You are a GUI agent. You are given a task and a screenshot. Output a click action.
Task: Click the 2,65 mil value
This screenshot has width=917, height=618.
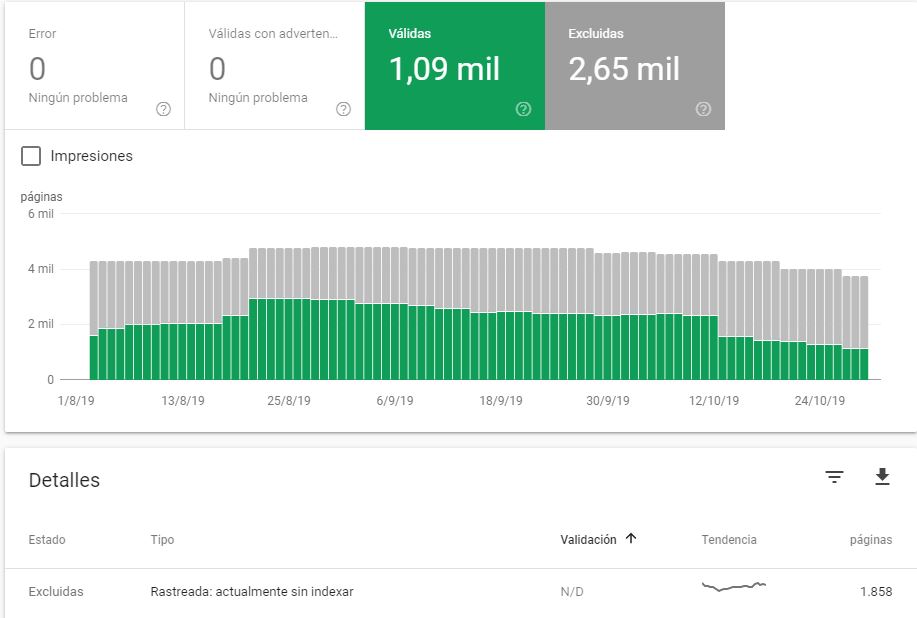(624, 69)
